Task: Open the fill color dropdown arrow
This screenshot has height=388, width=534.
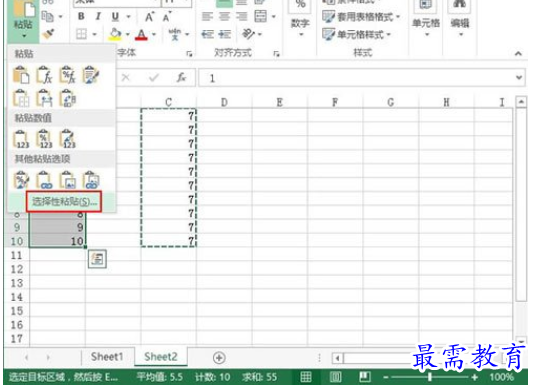Action: point(127,34)
